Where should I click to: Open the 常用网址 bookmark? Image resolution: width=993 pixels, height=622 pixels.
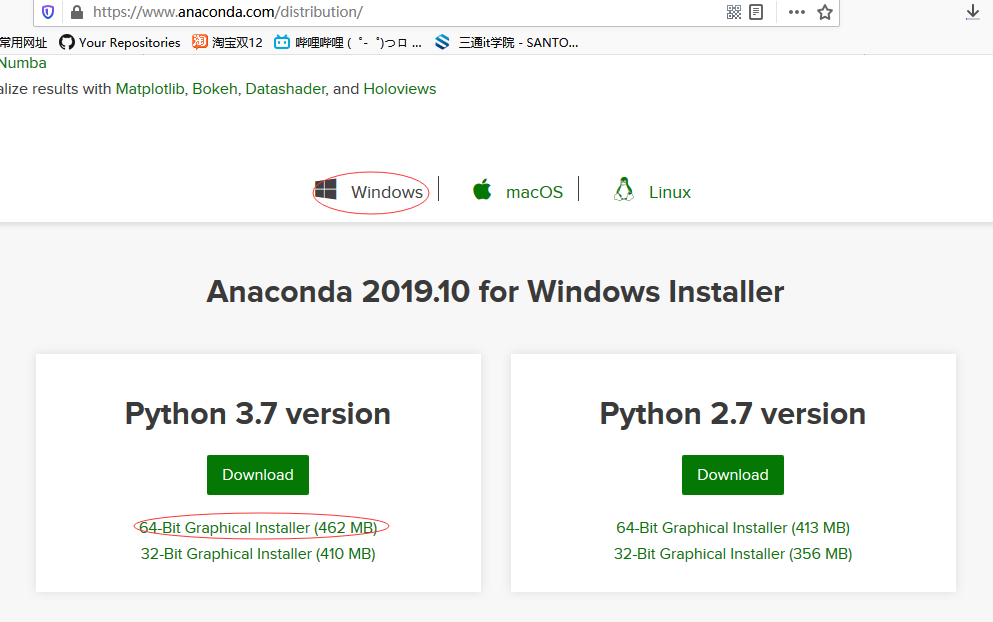[x=23, y=42]
